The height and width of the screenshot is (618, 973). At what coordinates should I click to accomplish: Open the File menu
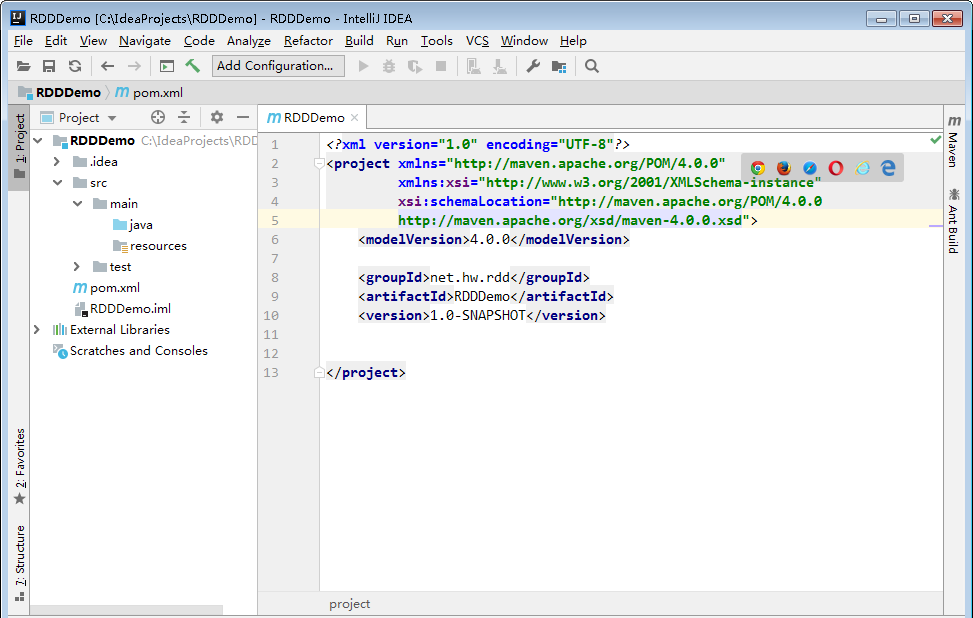(23, 41)
